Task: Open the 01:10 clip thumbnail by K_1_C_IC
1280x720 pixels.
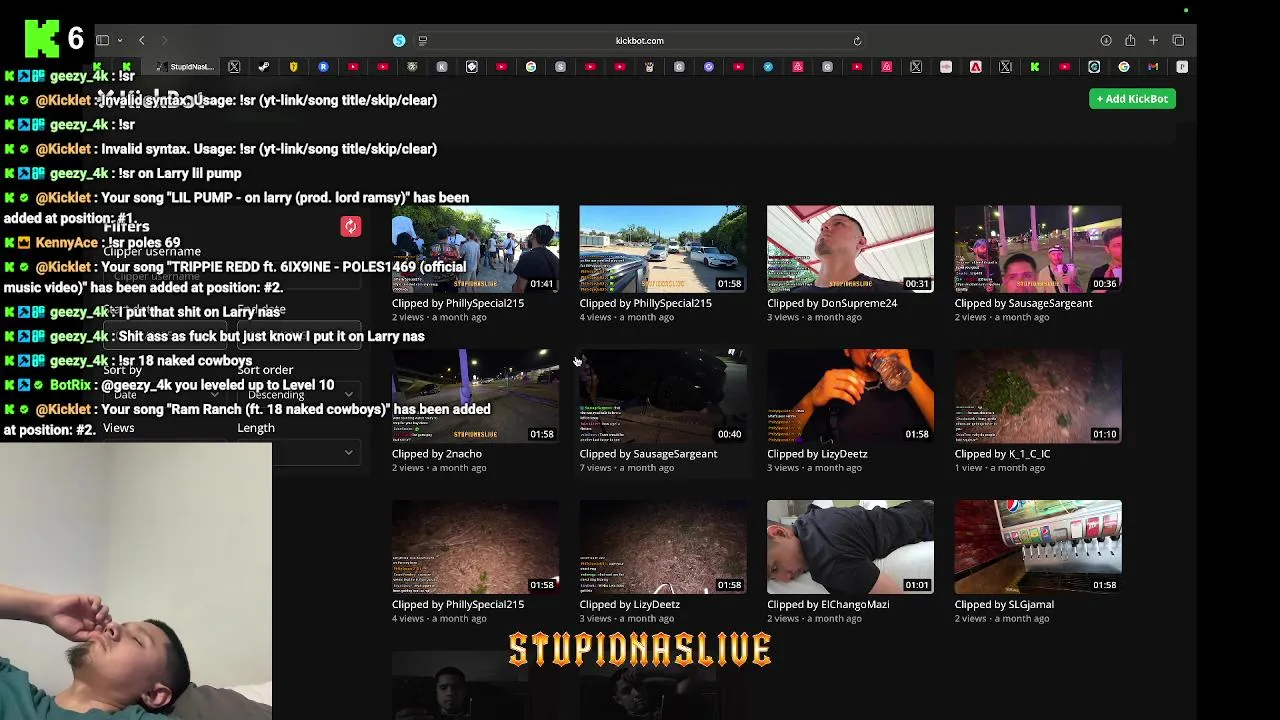Action: click(x=1038, y=396)
